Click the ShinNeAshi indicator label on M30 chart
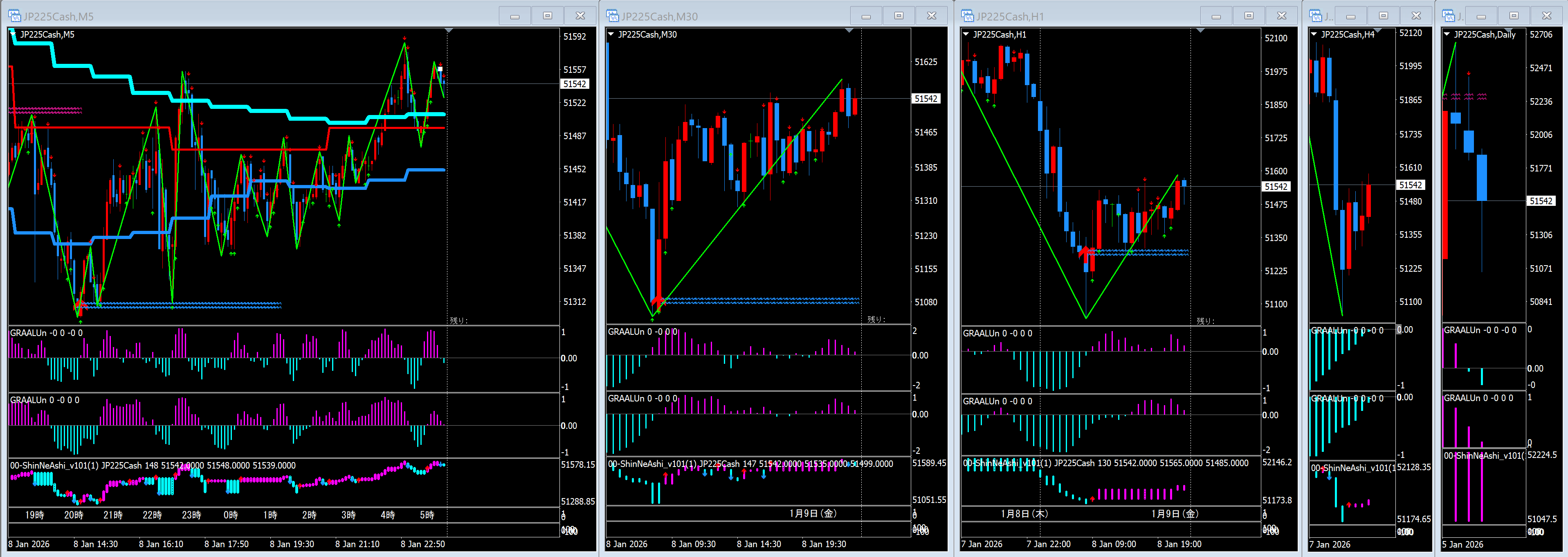Viewport: 1568px width, 557px height. point(651,464)
